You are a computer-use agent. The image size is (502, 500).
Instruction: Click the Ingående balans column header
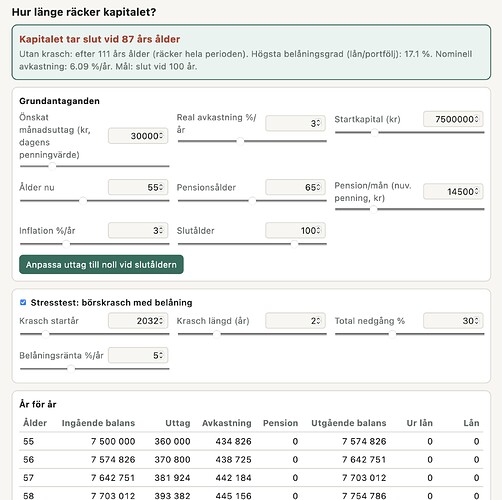point(98,423)
